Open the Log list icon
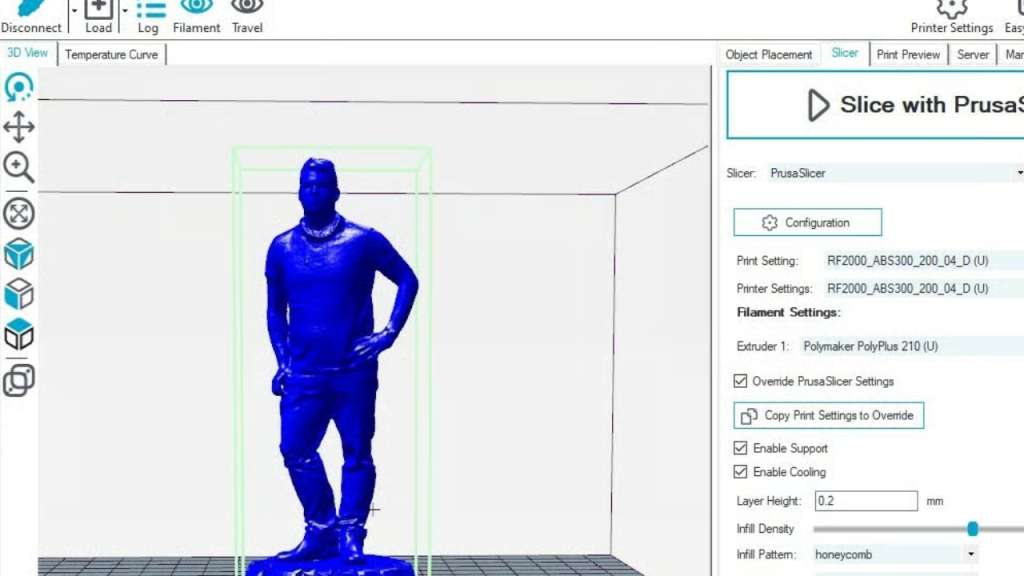This screenshot has width=1024, height=576. 149,10
